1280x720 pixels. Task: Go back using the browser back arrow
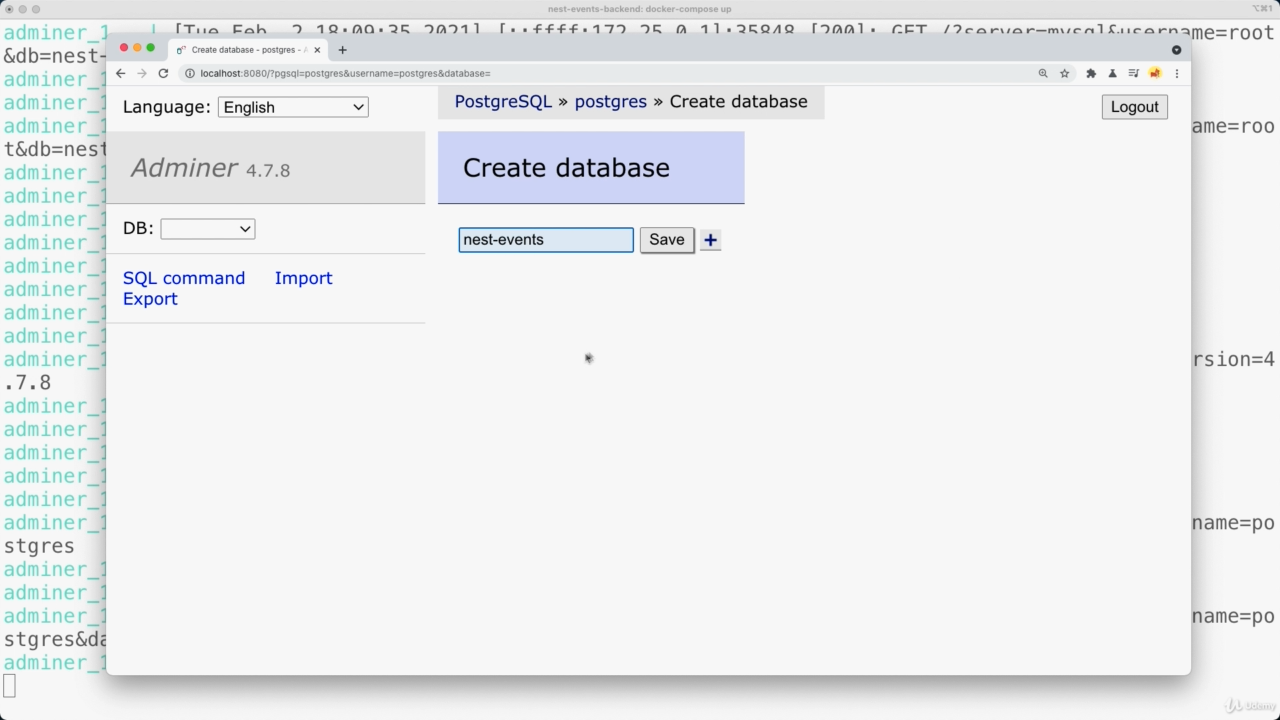point(120,73)
